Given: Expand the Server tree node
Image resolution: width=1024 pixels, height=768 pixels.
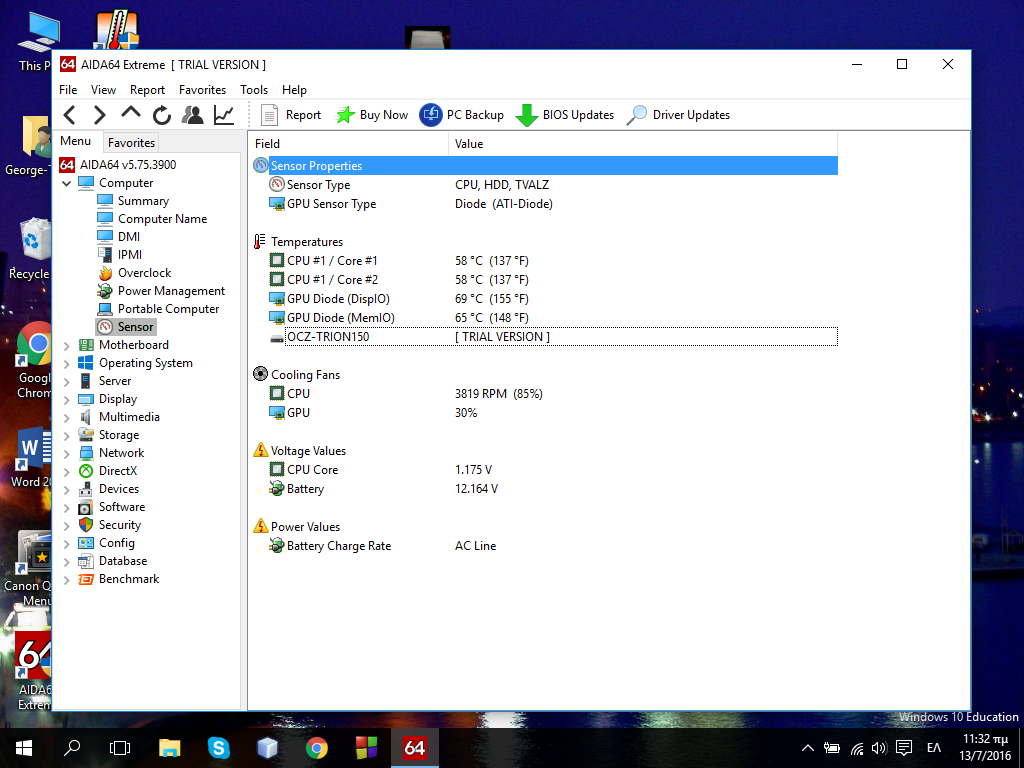Looking at the screenshot, I should click(66, 381).
